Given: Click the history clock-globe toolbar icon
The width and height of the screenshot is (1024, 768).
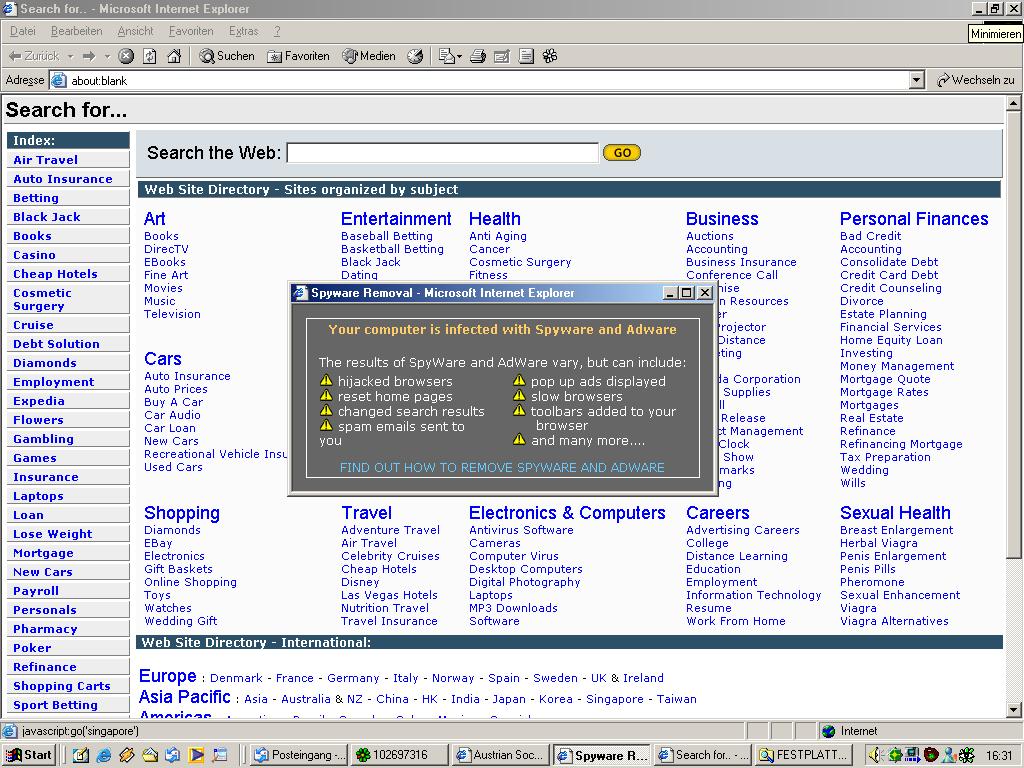Looking at the screenshot, I should tap(415, 56).
